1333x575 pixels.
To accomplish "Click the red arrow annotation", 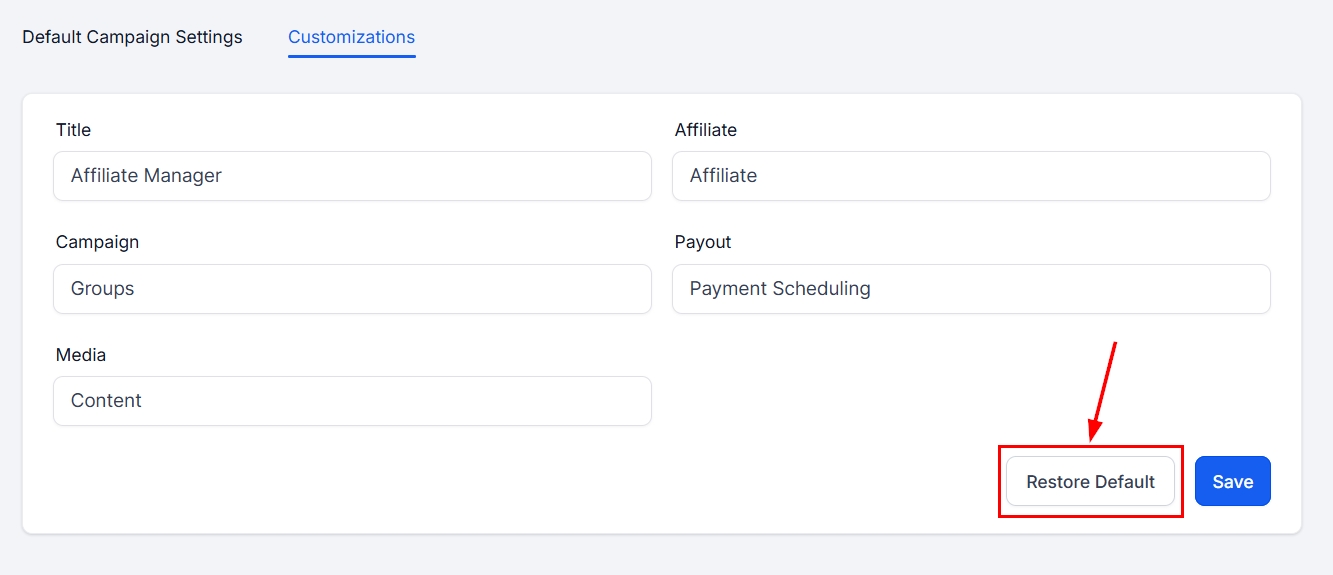I will [1103, 390].
